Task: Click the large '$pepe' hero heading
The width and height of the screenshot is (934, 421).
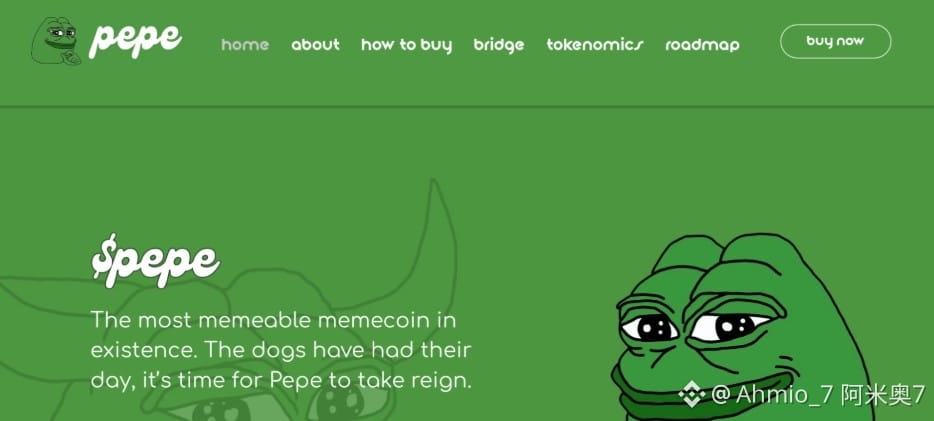Action: [x=156, y=261]
